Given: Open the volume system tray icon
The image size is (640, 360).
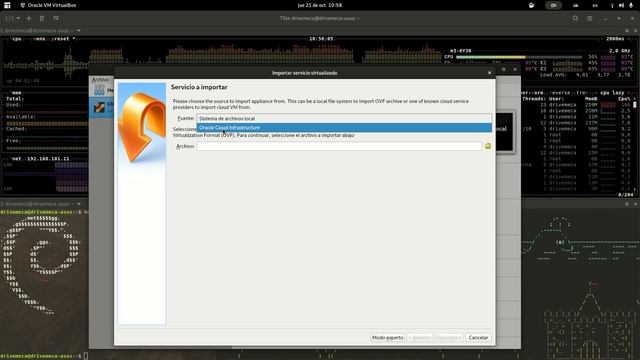Looking at the screenshot, I should [x=621, y=5].
